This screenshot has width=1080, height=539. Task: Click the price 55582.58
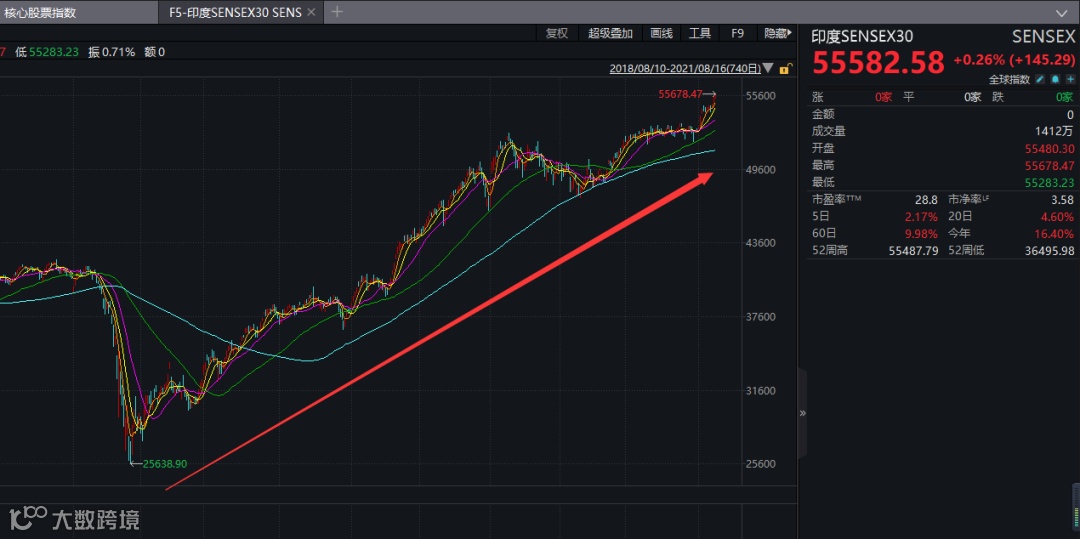(x=879, y=62)
